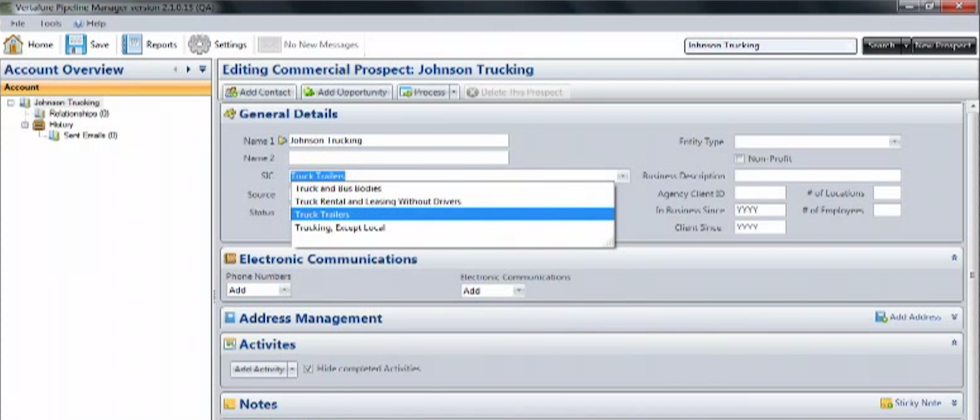Click the # of Locations field
The height and width of the screenshot is (420, 980).
[887, 193]
